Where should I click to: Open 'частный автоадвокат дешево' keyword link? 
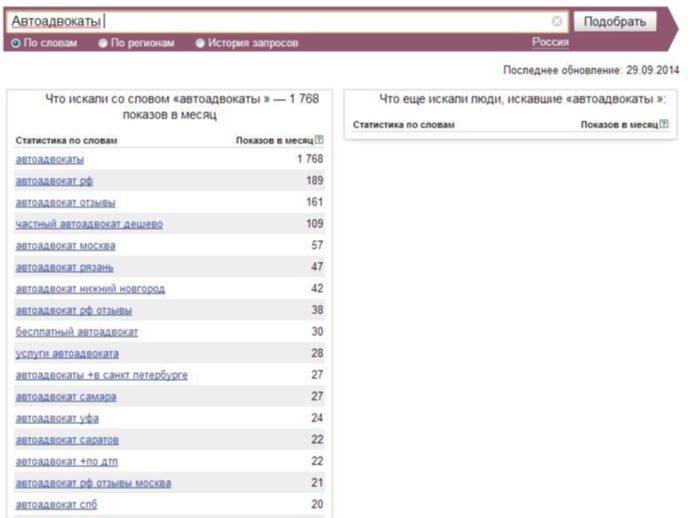click(89, 224)
